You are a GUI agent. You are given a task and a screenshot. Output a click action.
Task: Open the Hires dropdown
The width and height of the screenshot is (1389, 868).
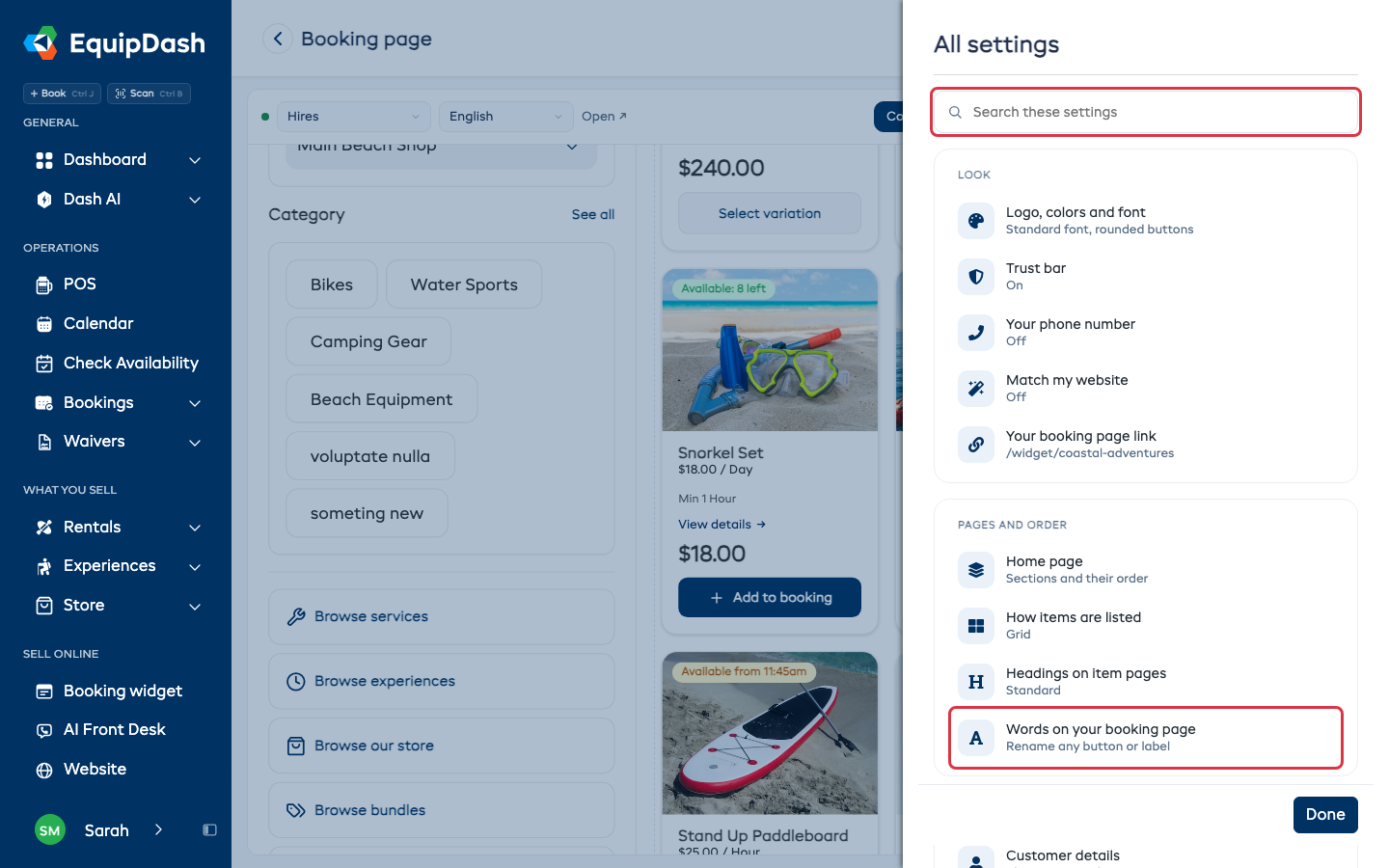pyautogui.click(x=354, y=117)
